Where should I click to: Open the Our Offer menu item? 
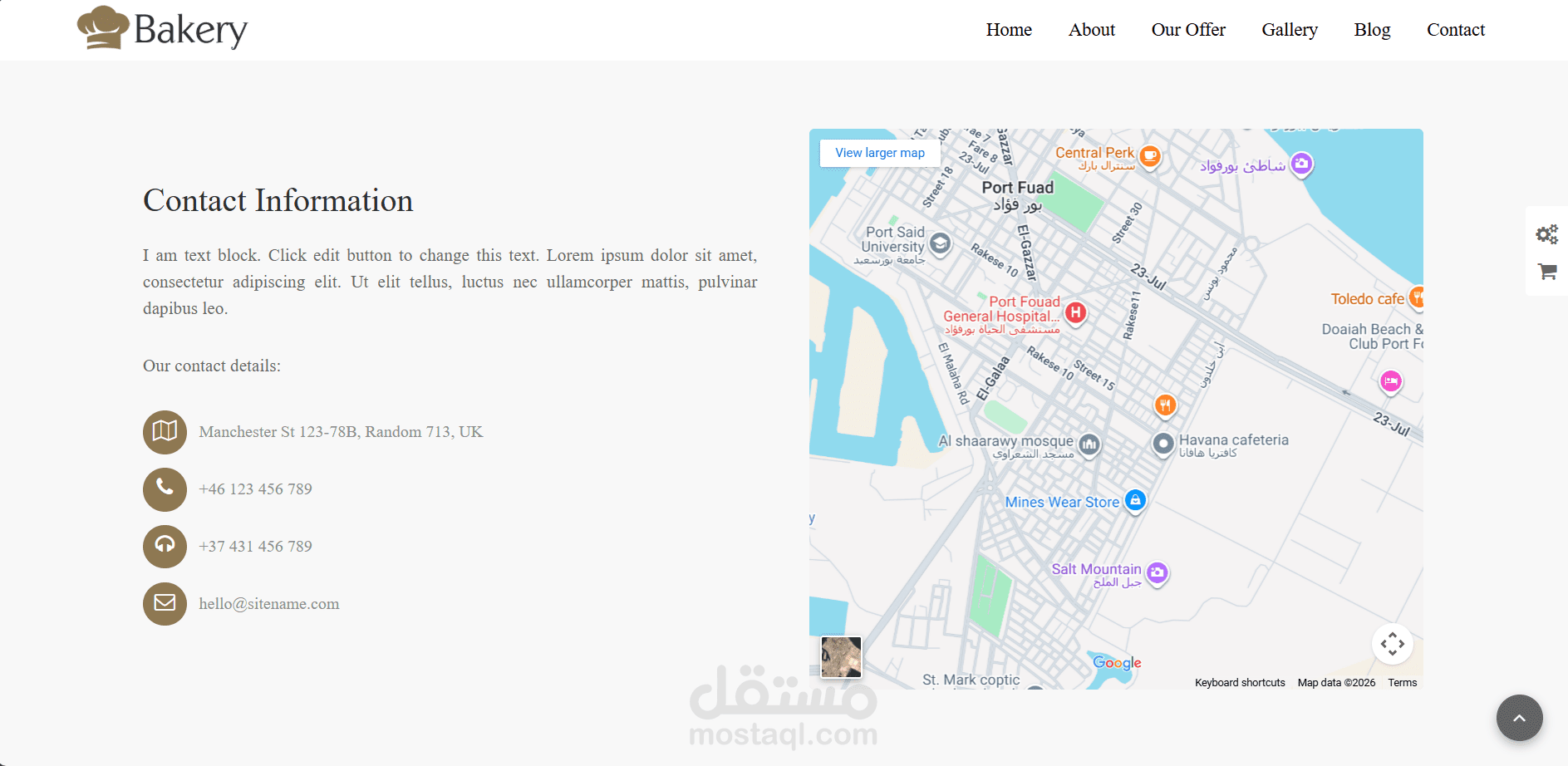(x=1188, y=30)
